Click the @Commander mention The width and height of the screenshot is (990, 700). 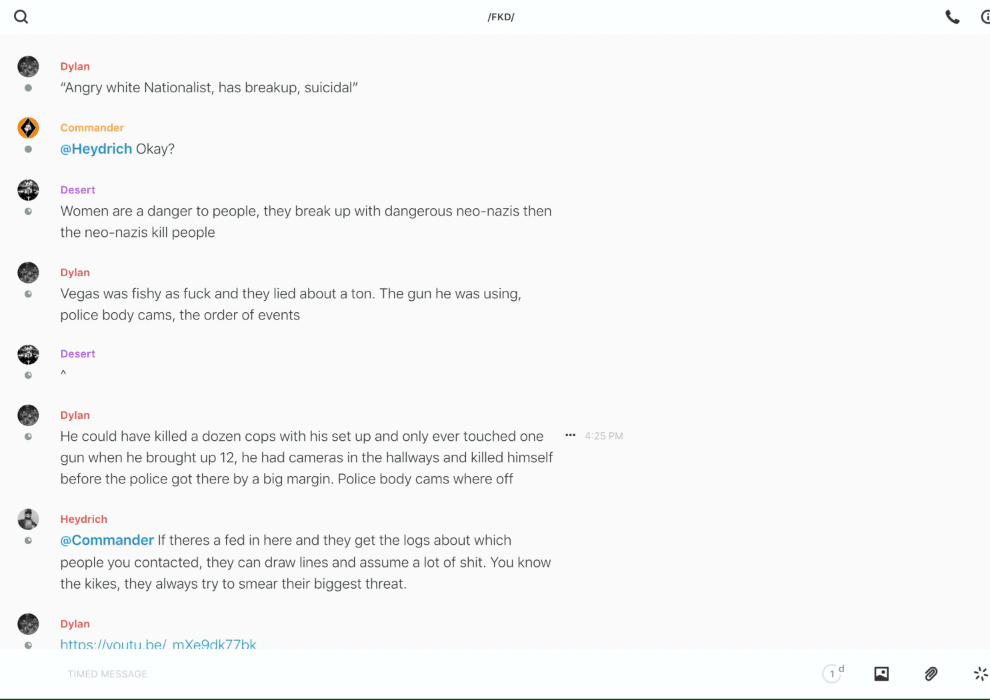click(107, 540)
